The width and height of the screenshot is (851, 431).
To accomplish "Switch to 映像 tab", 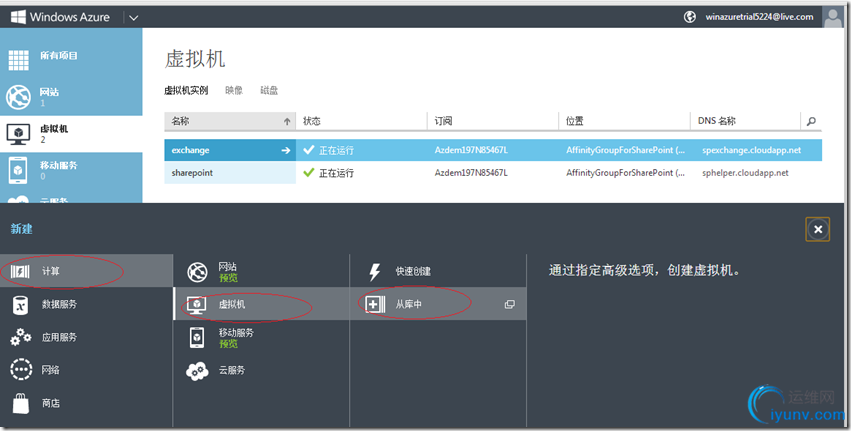I will (x=234, y=90).
